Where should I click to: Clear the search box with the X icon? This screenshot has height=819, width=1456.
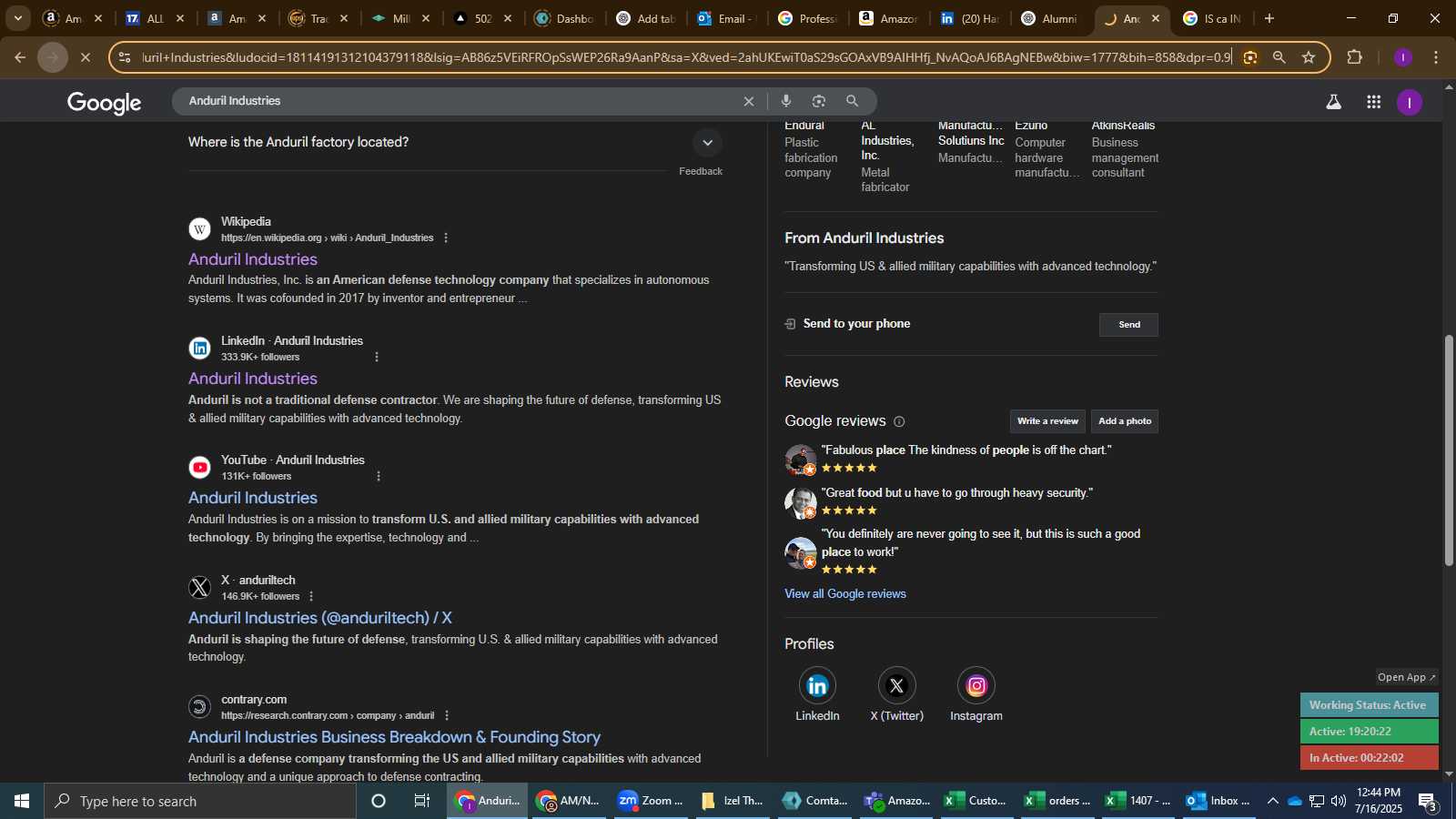click(749, 101)
